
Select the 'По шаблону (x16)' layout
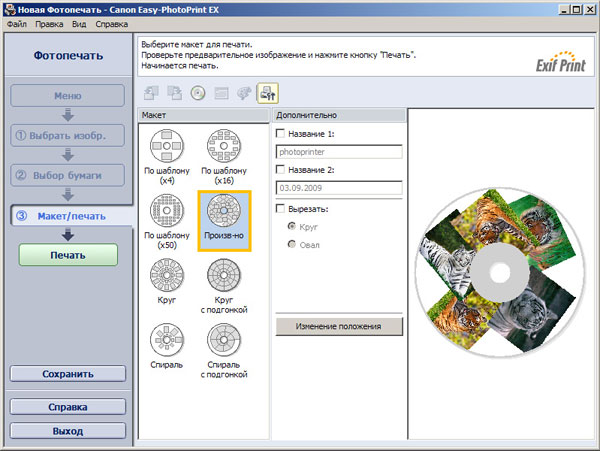coord(223,148)
